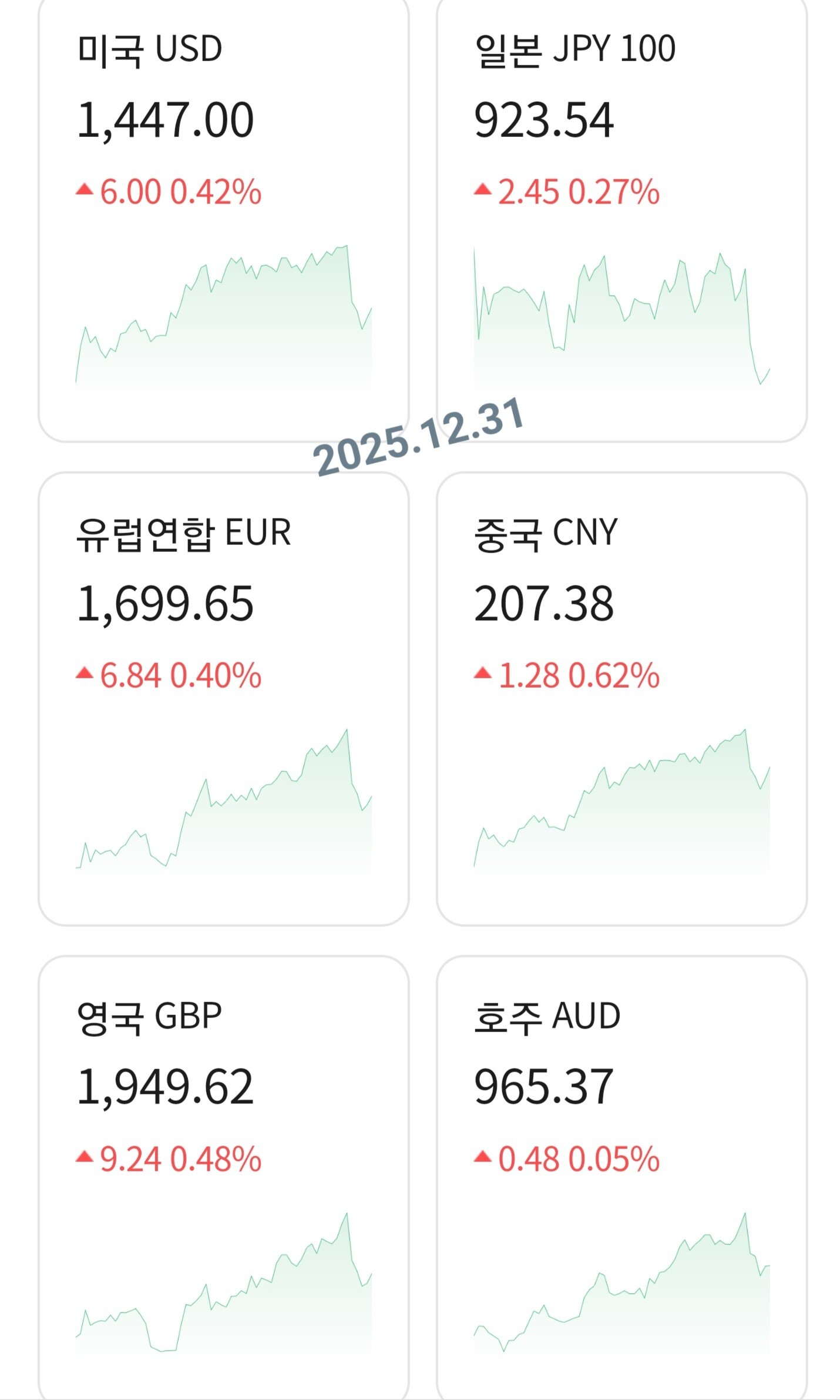Click the red up-arrow icon for GBP

click(85, 1157)
